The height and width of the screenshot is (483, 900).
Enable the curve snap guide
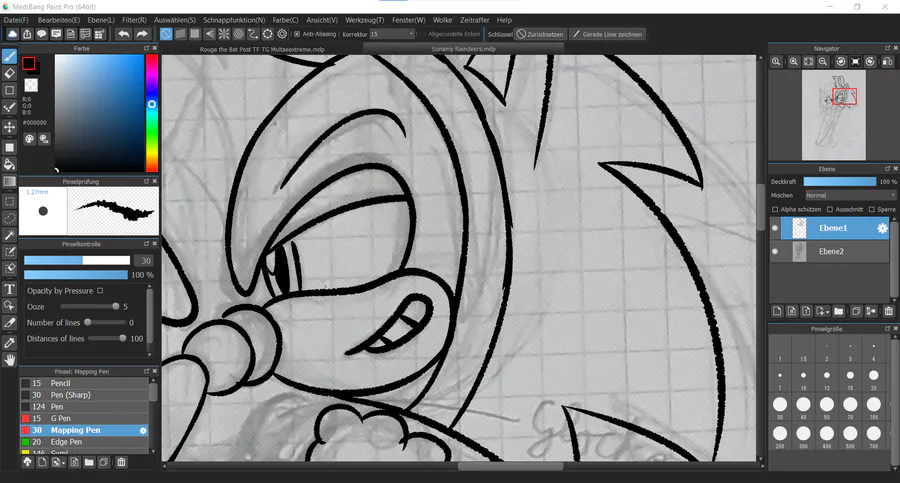point(253,34)
